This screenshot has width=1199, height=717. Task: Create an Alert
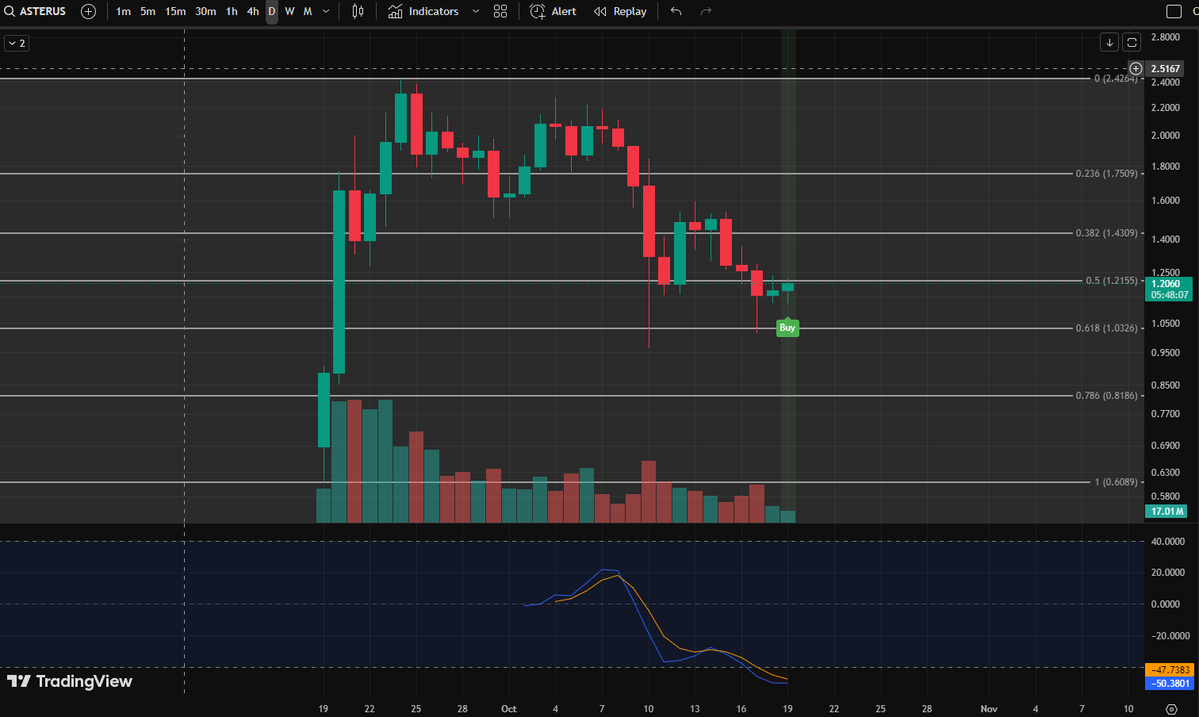tap(553, 11)
